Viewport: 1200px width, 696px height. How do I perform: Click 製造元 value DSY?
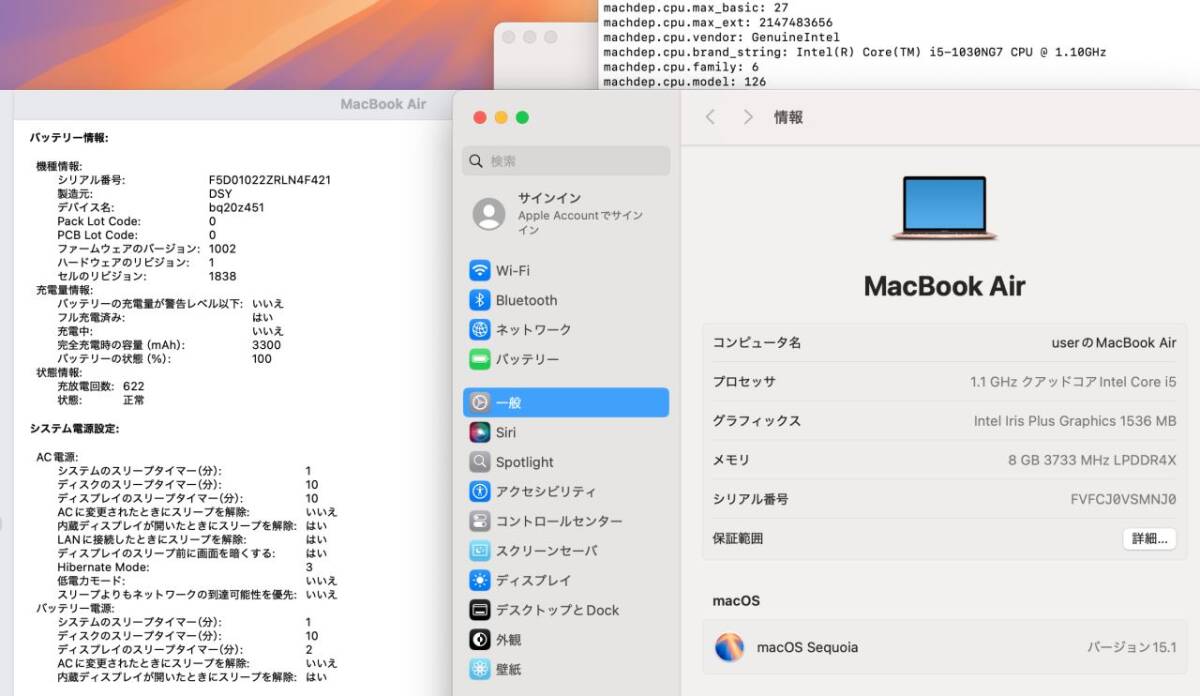pyautogui.click(x=220, y=194)
